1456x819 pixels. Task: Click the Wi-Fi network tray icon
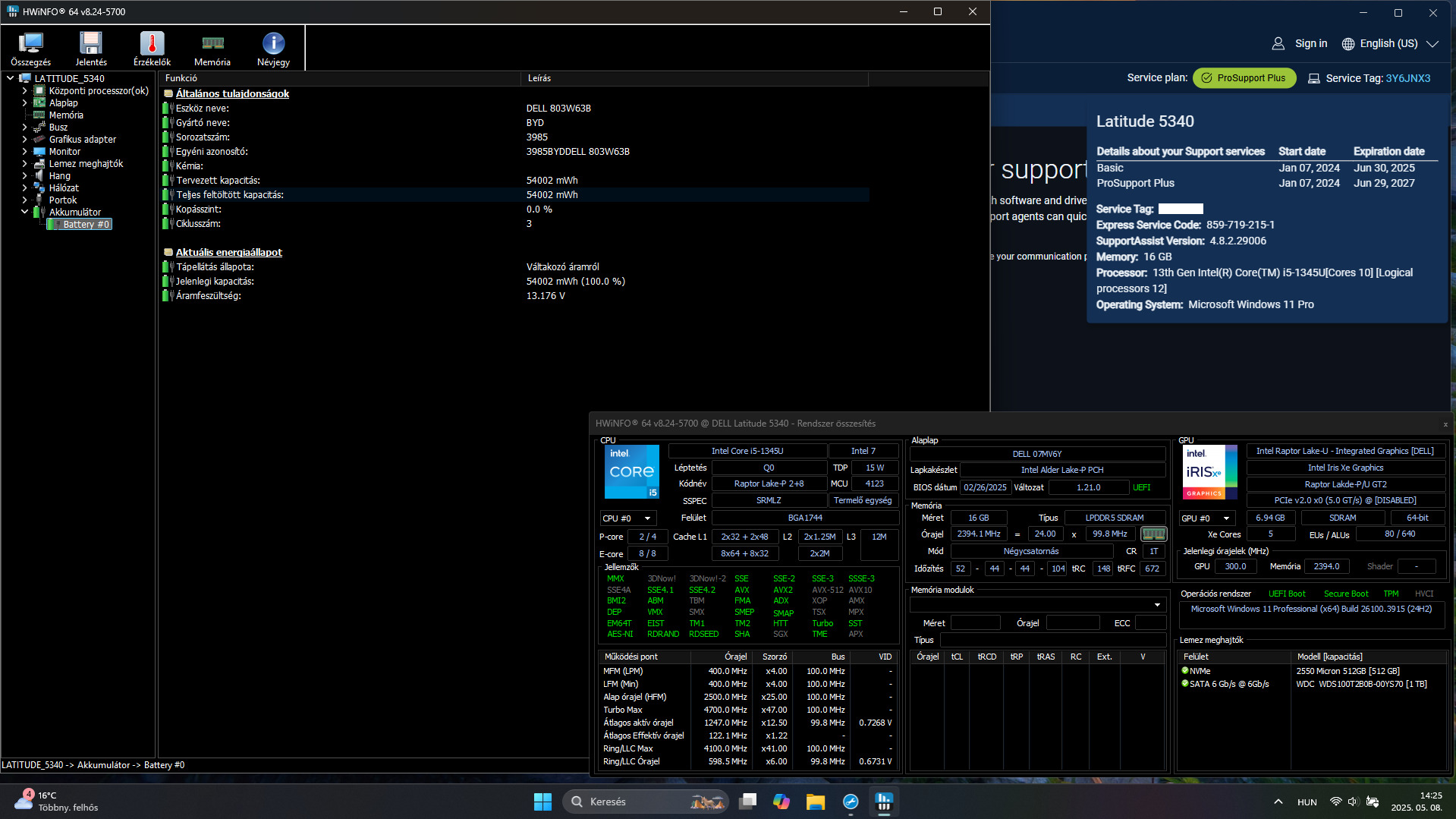[x=1335, y=802]
